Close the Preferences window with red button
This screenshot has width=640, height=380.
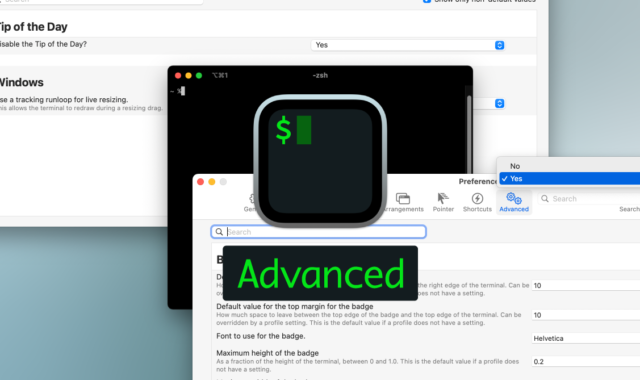coord(200,182)
